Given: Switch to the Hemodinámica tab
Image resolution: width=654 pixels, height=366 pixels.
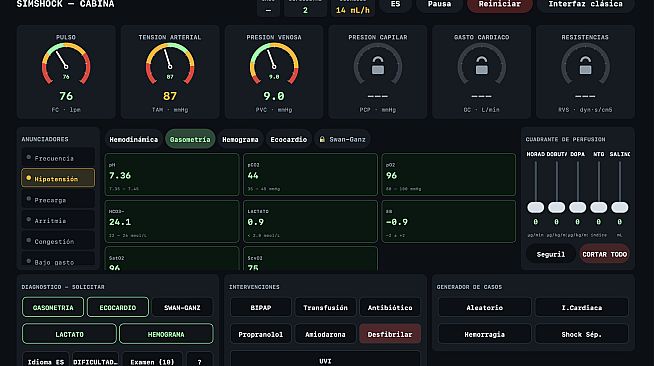Looking at the screenshot, I should [133, 139].
